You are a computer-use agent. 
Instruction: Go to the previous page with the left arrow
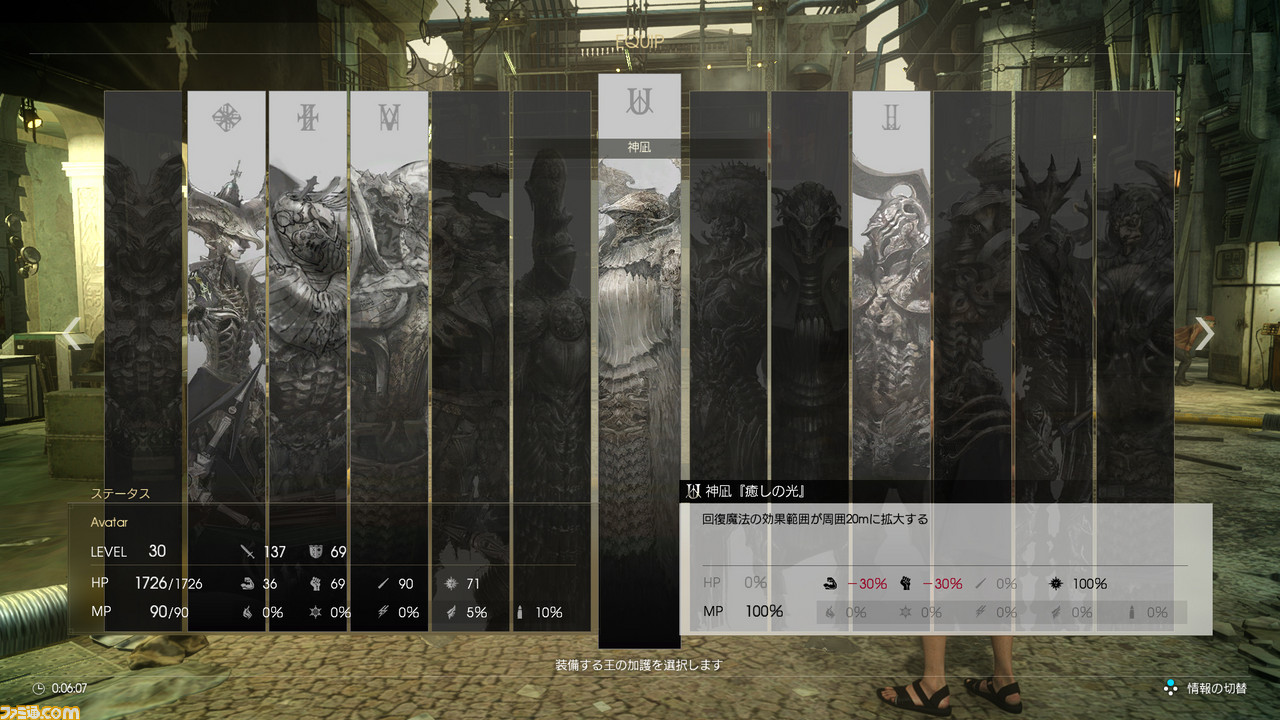pos(73,334)
